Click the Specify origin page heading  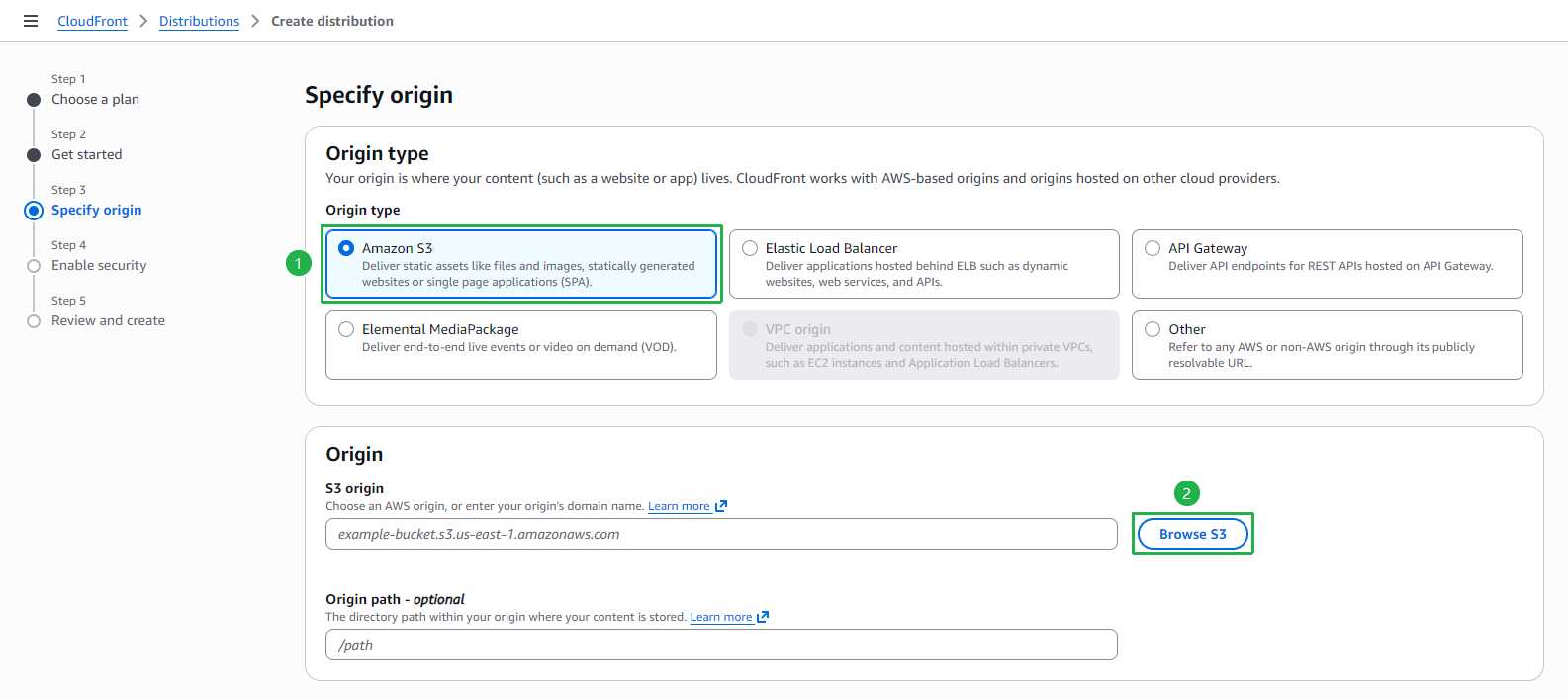point(379,95)
